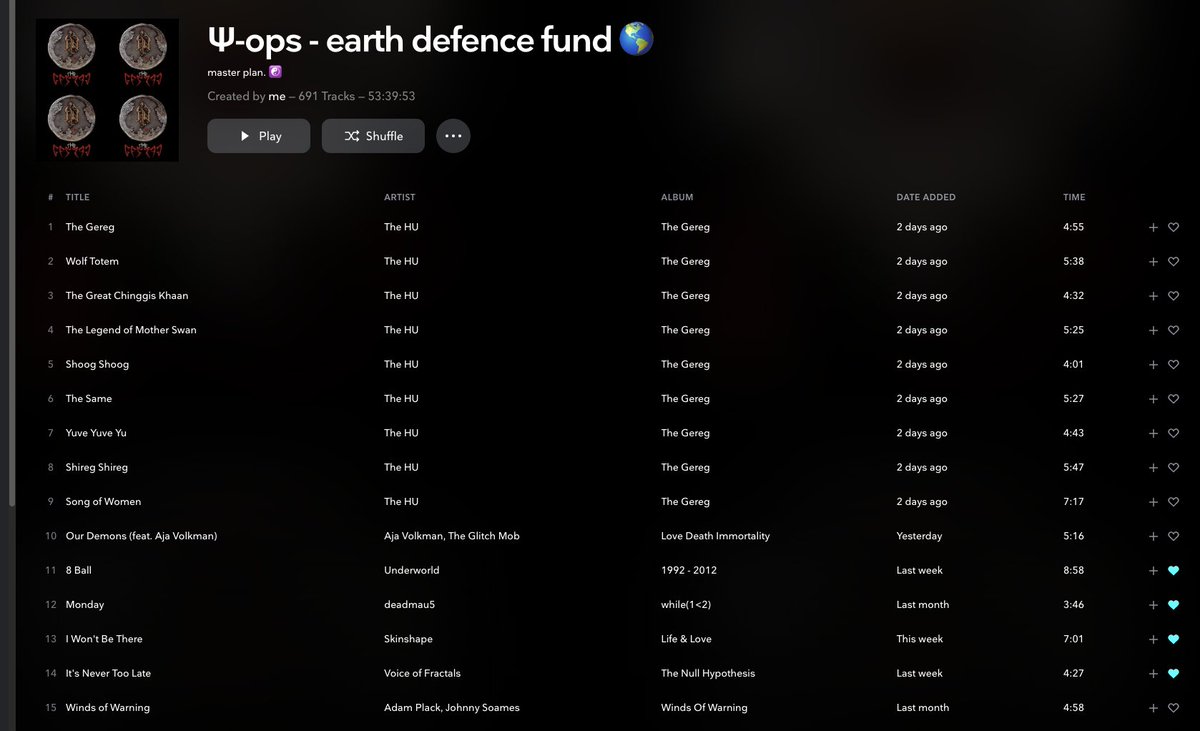Unfavorite It's Never Too Late
The image size is (1200, 731).
1174,673
